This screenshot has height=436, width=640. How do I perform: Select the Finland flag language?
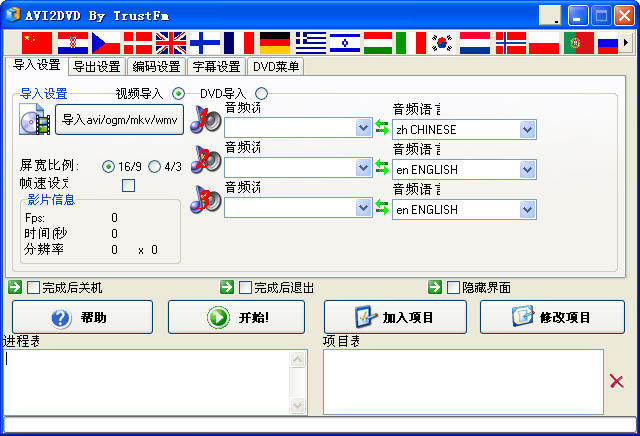pyautogui.click(x=205, y=43)
